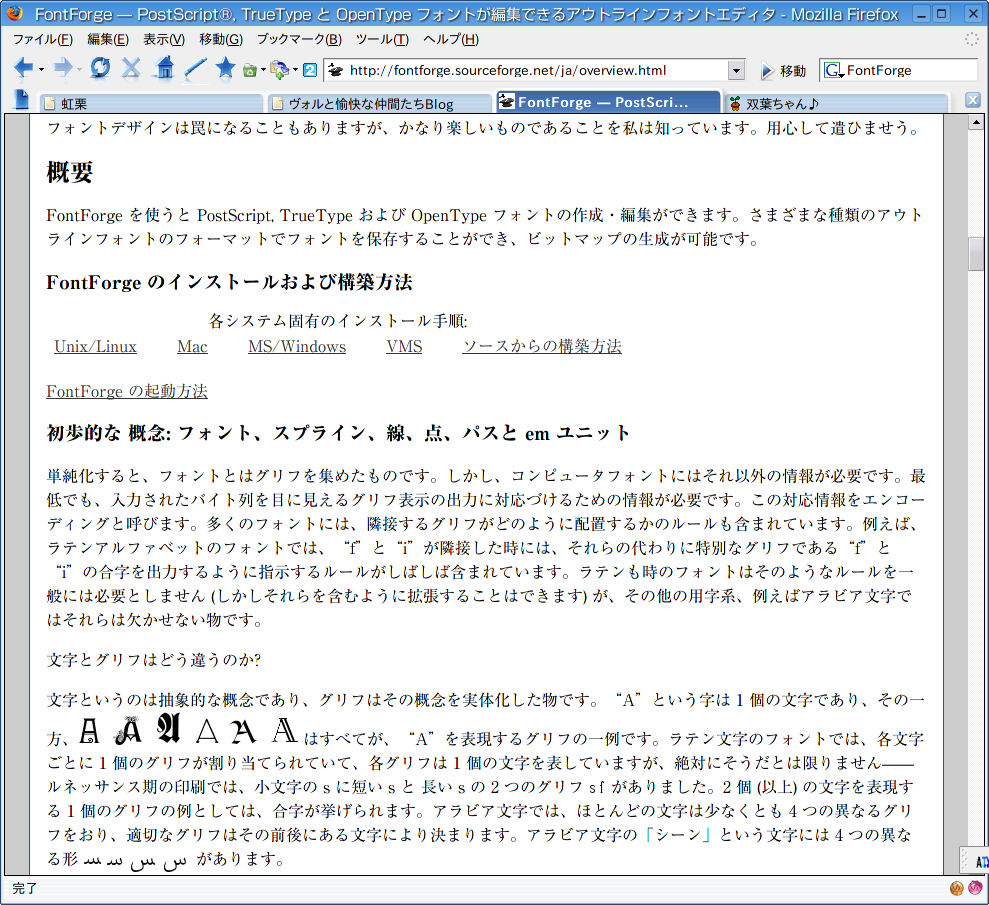Click the green recycle folder icon
The width and height of the screenshot is (989, 905).
[250, 70]
